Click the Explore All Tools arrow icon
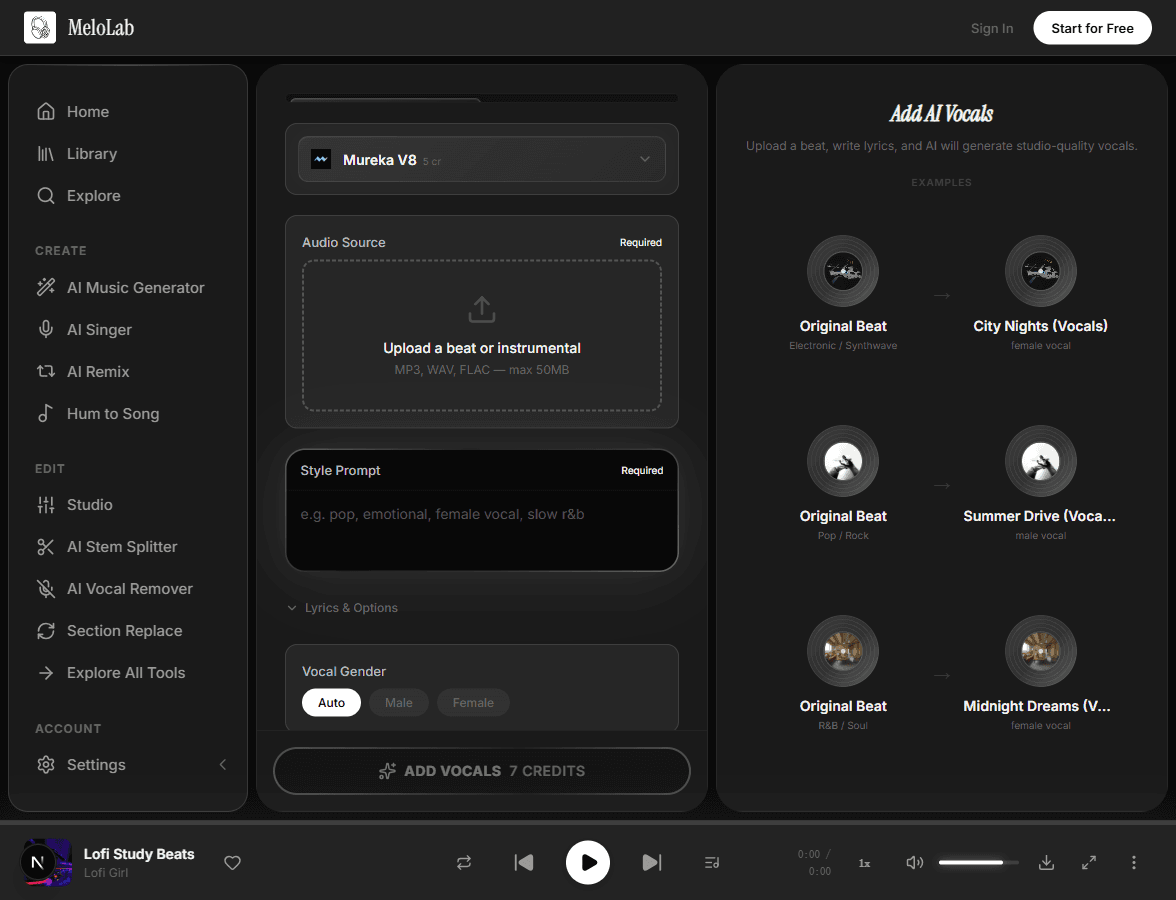Viewport: 1176px width, 900px height. coord(46,673)
